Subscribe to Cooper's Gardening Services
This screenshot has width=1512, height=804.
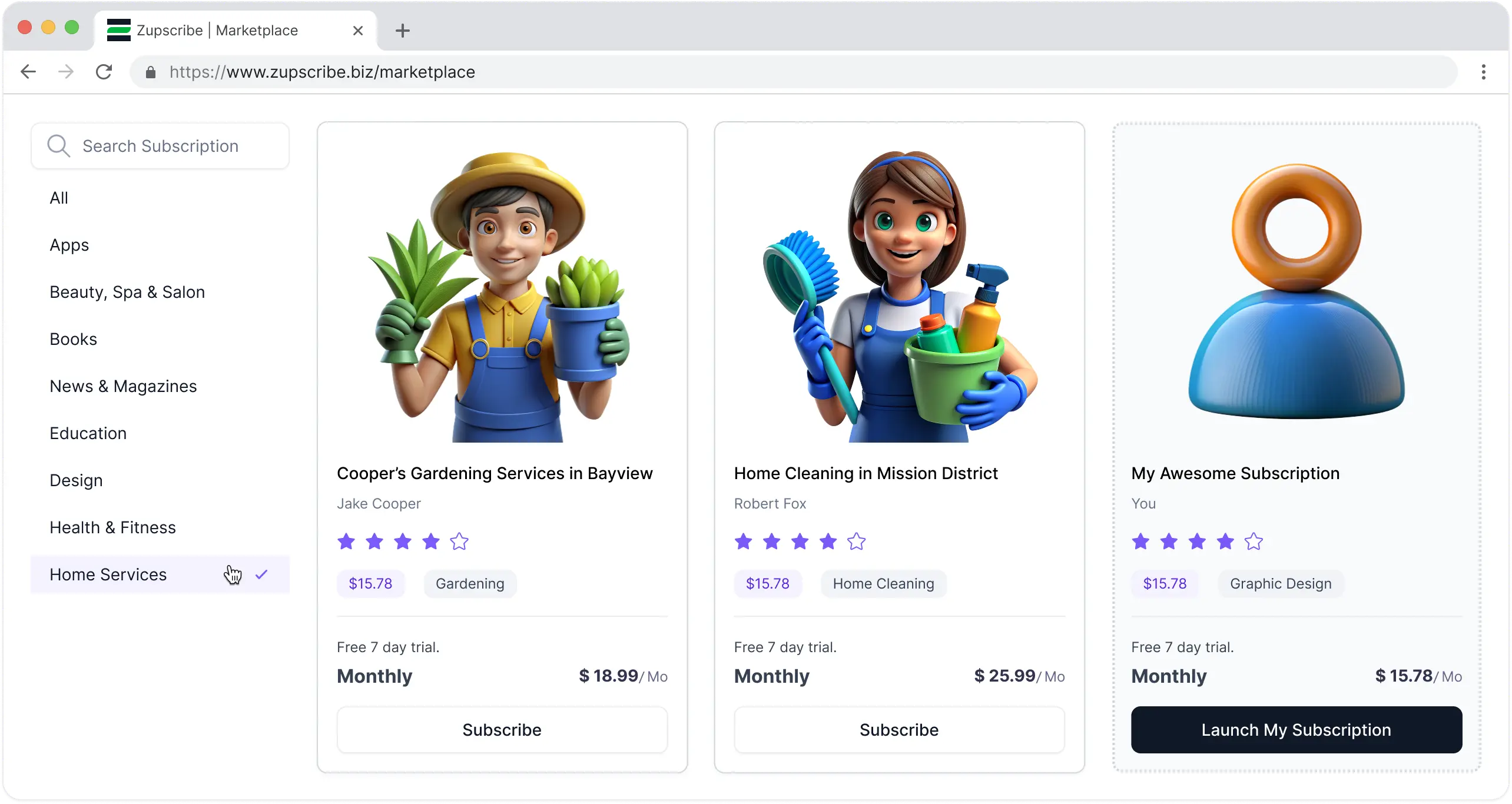click(x=502, y=729)
